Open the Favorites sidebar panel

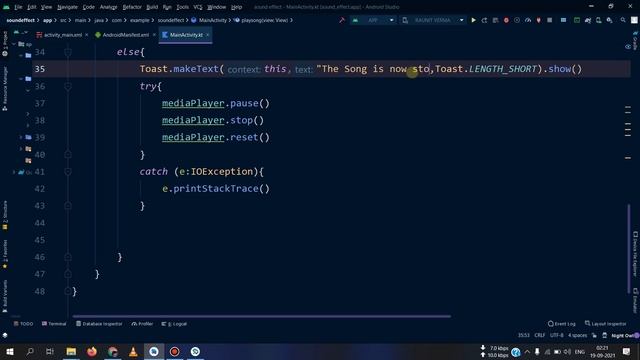pyautogui.click(x=5, y=254)
